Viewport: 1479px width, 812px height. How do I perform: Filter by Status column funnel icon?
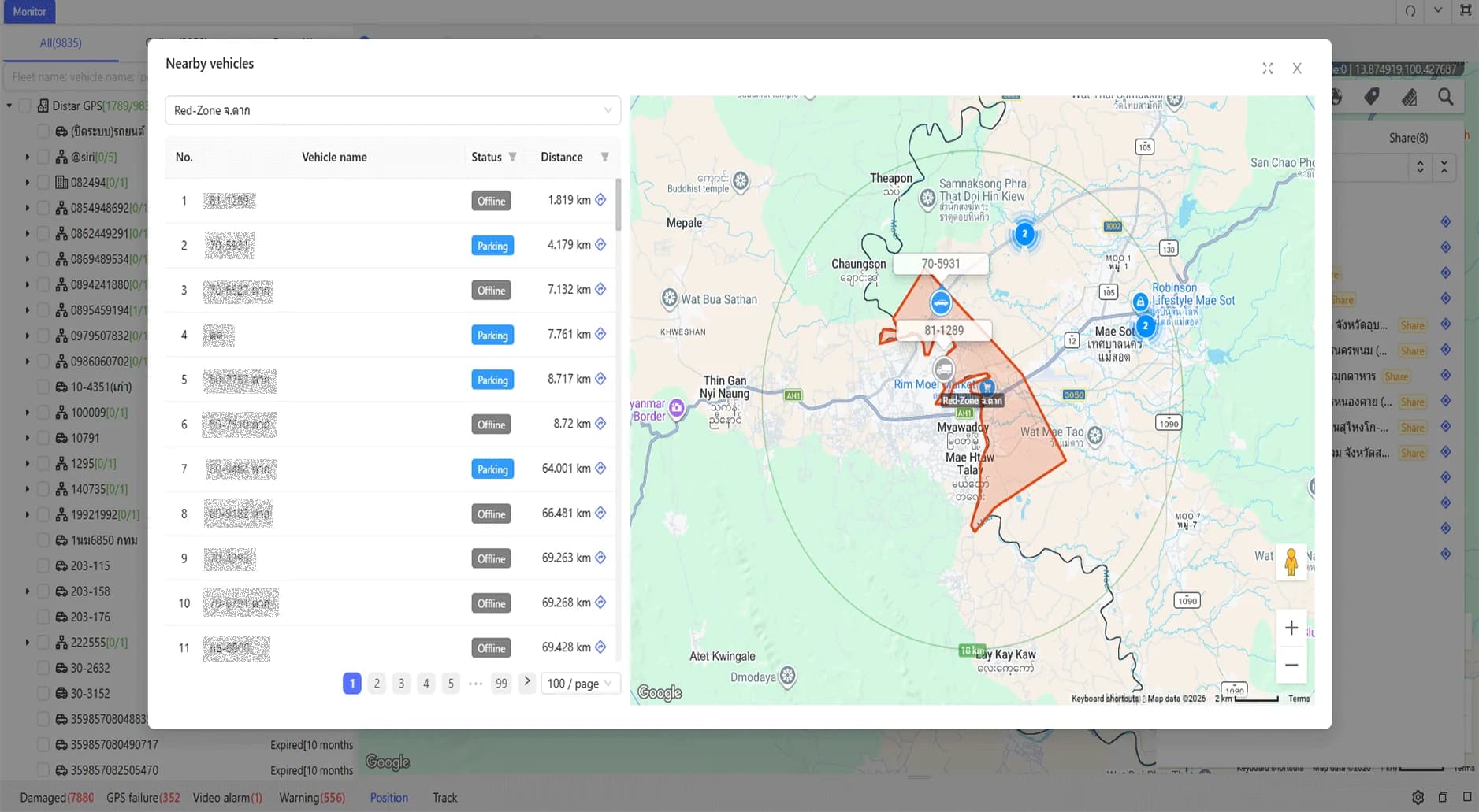pyautogui.click(x=512, y=157)
